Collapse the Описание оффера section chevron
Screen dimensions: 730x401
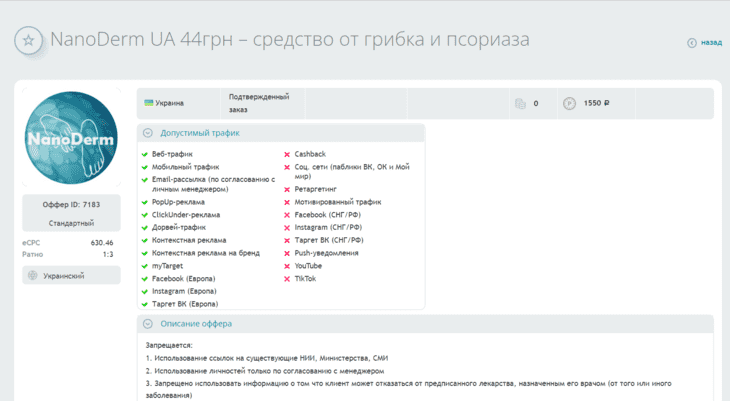[x=148, y=324]
